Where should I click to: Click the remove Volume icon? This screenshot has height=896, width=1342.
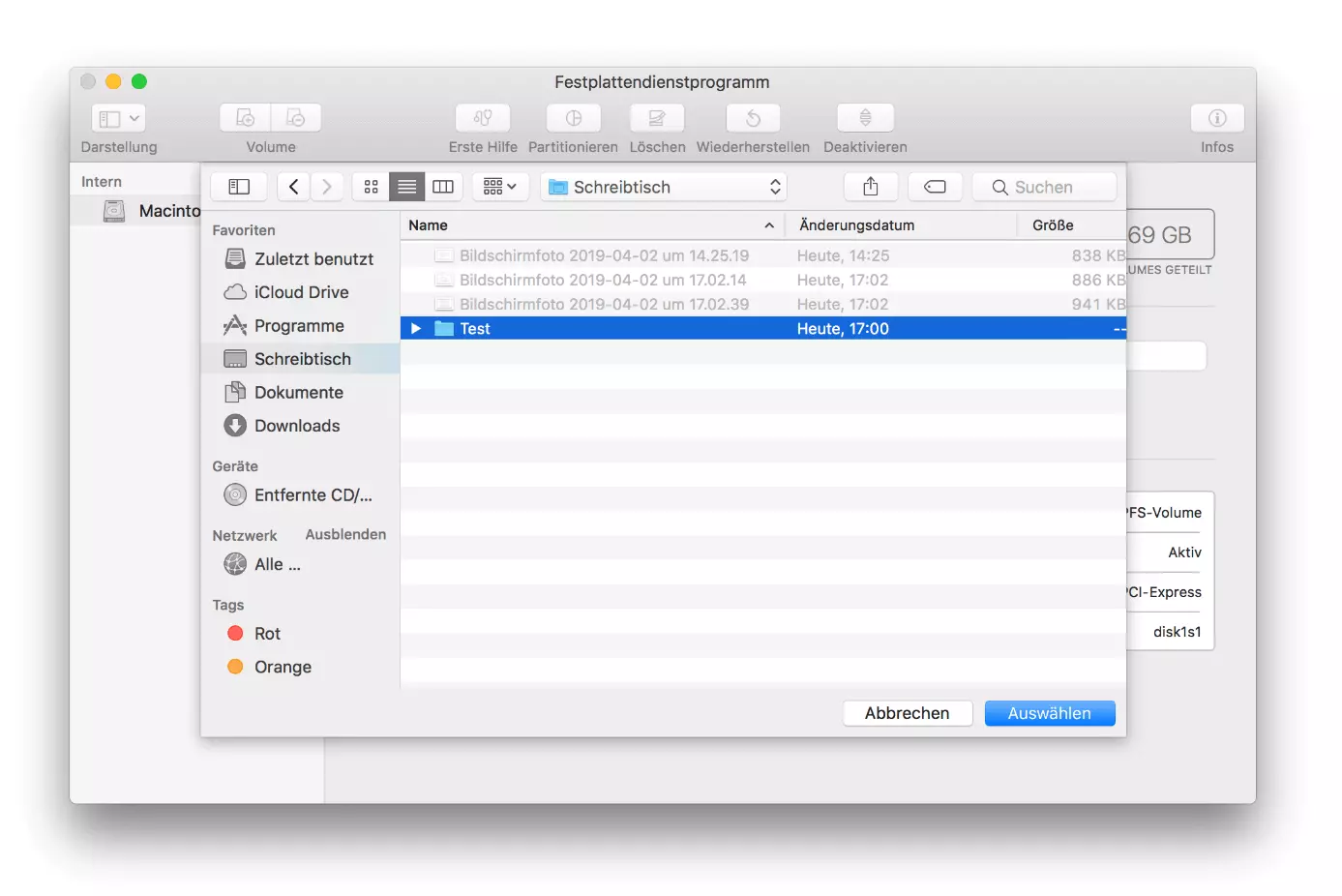pyautogui.click(x=296, y=118)
